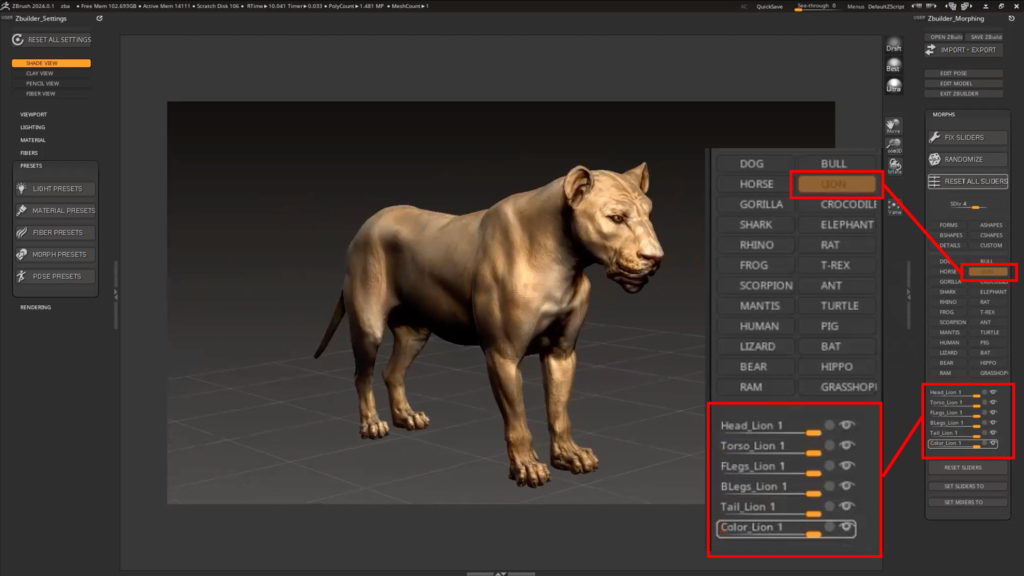The width and height of the screenshot is (1024, 576).
Task: Expand the Rendering section
Action: [x=35, y=307]
